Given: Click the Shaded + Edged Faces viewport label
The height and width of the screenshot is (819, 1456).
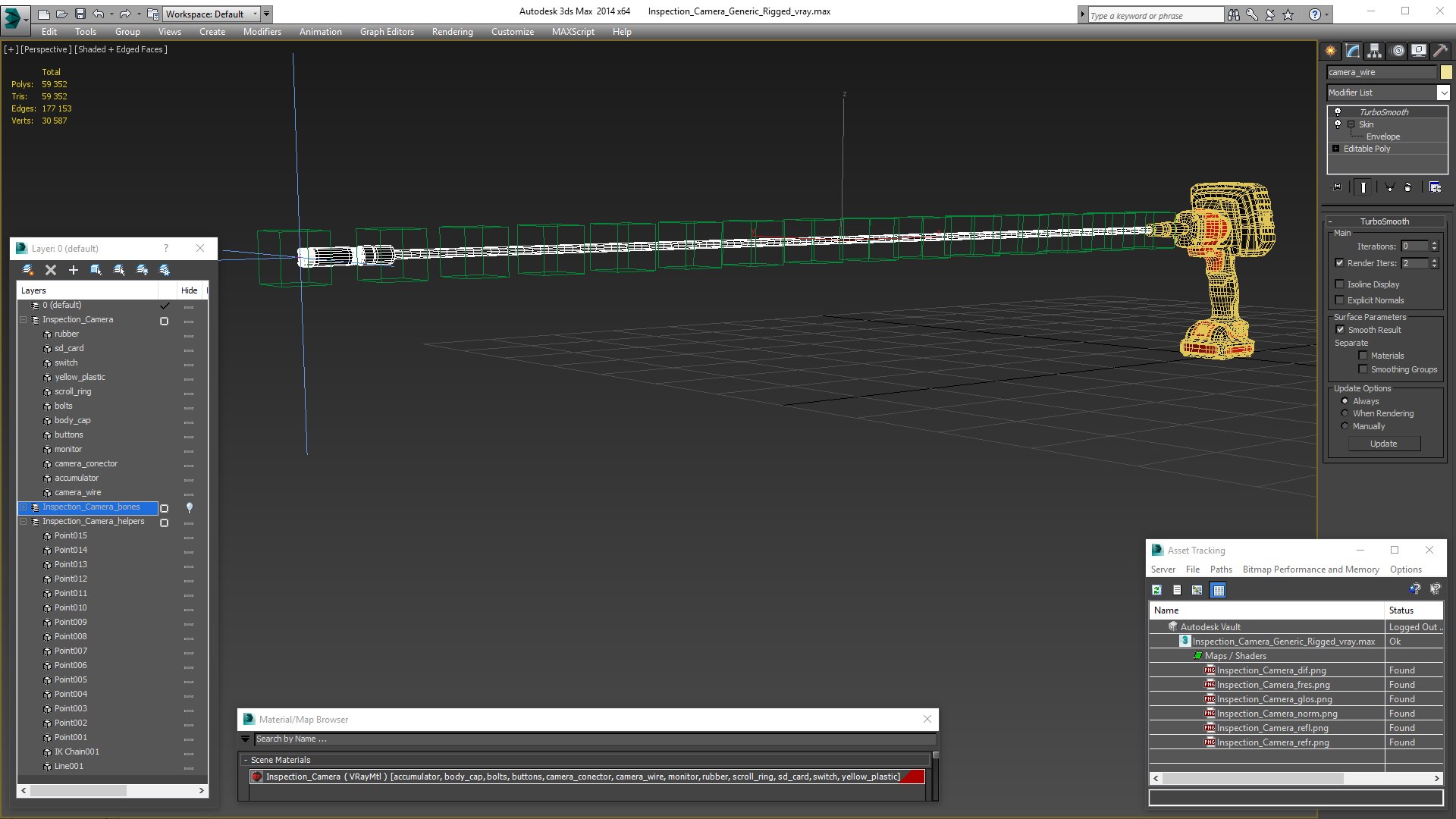Looking at the screenshot, I should pos(121,49).
